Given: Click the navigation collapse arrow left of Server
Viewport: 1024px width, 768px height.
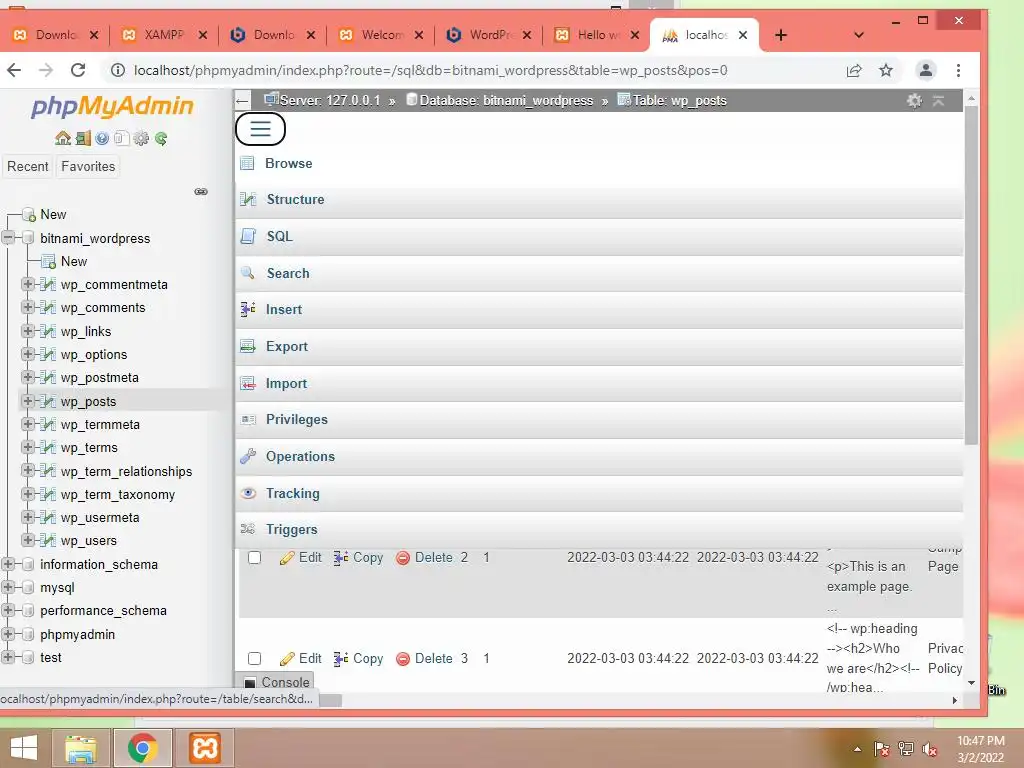Looking at the screenshot, I should 242,101.
